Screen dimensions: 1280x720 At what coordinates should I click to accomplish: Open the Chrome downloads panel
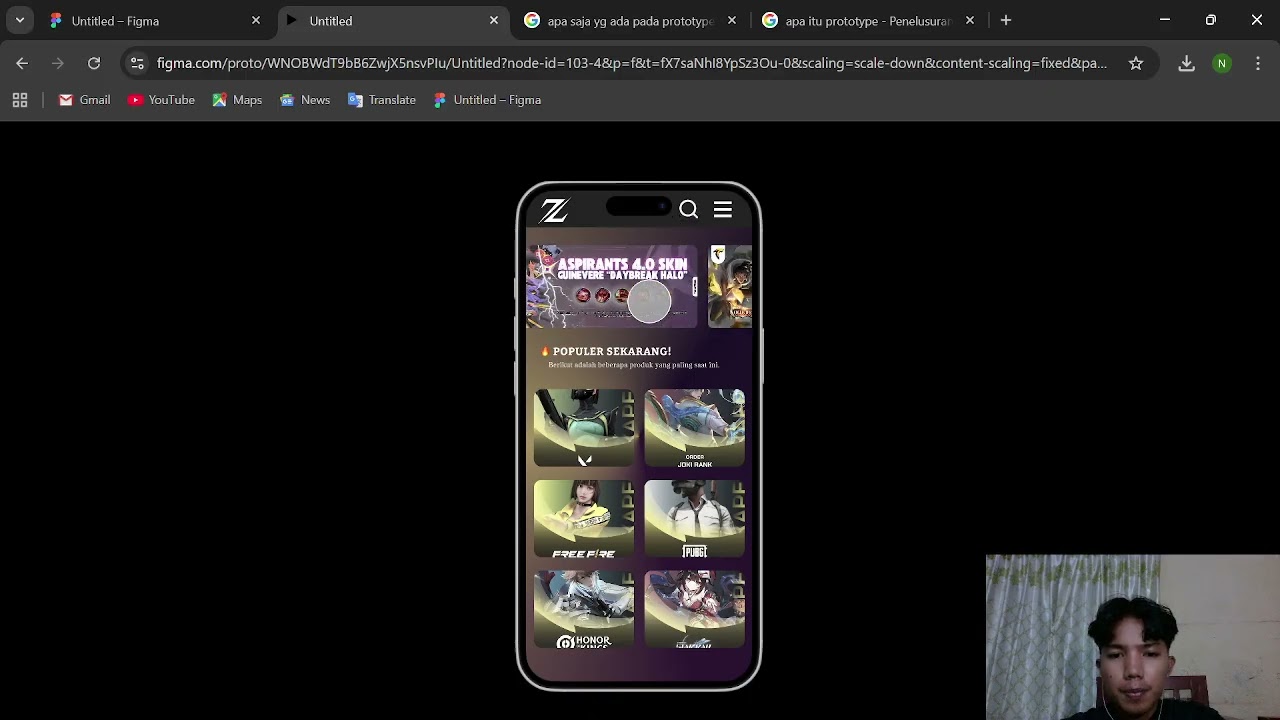[x=1187, y=63]
